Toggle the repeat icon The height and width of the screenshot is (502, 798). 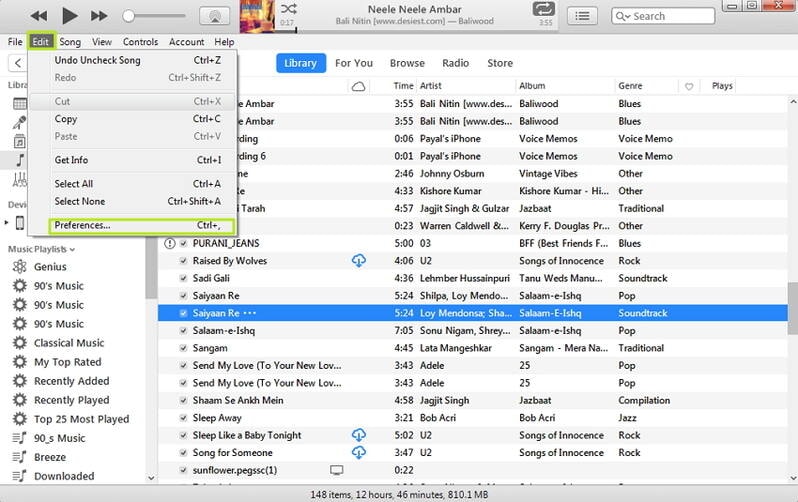[544, 9]
